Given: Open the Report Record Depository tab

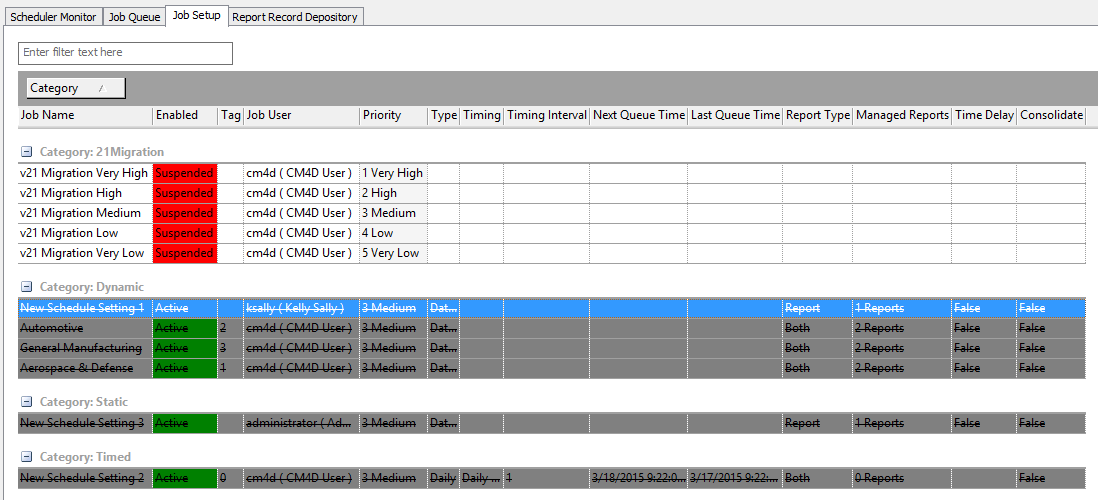Looking at the screenshot, I should click(x=295, y=17).
